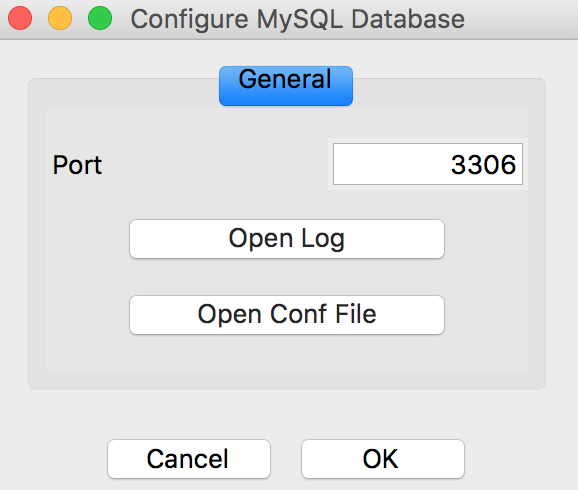Image resolution: width=578 pixels, height=490 pixels.
Task: Minimize the window with the yellow button
Action: (x=60, y=18)
